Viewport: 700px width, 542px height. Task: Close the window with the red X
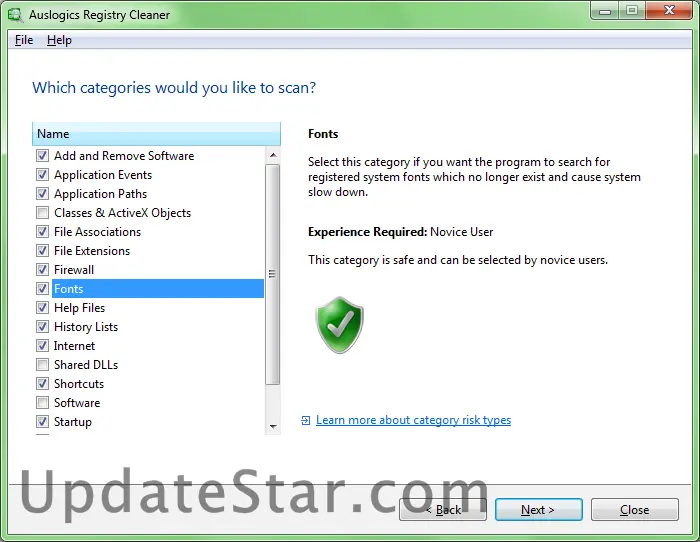[669, 11]
